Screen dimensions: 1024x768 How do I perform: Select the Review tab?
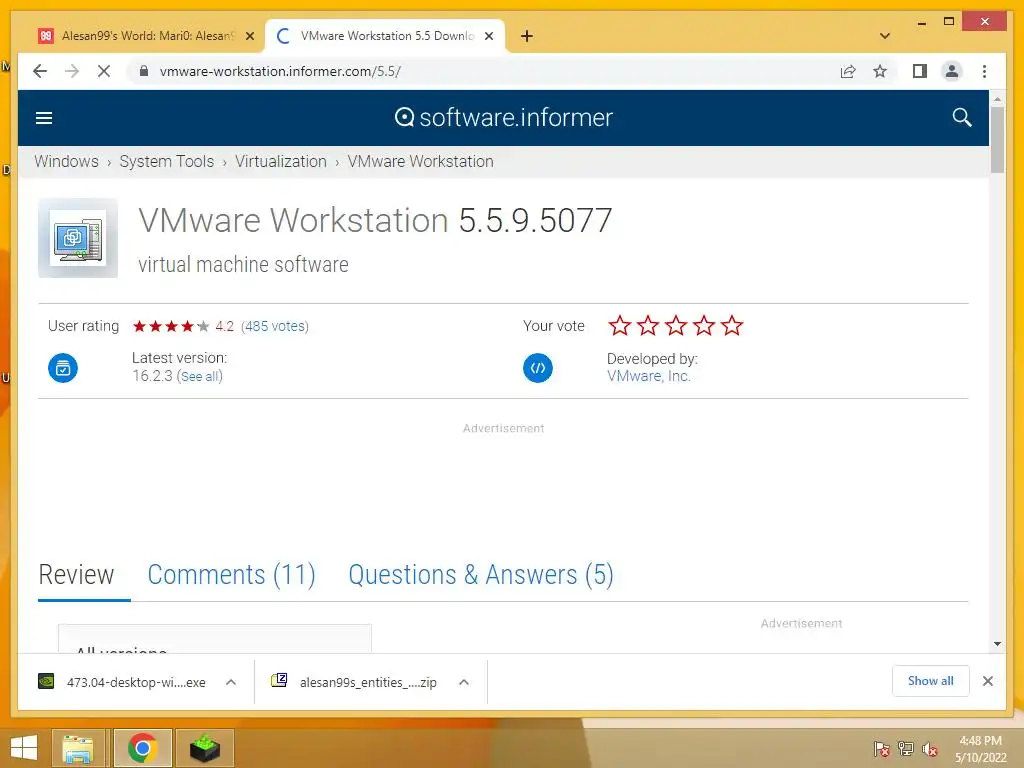(x=76, y=575)
